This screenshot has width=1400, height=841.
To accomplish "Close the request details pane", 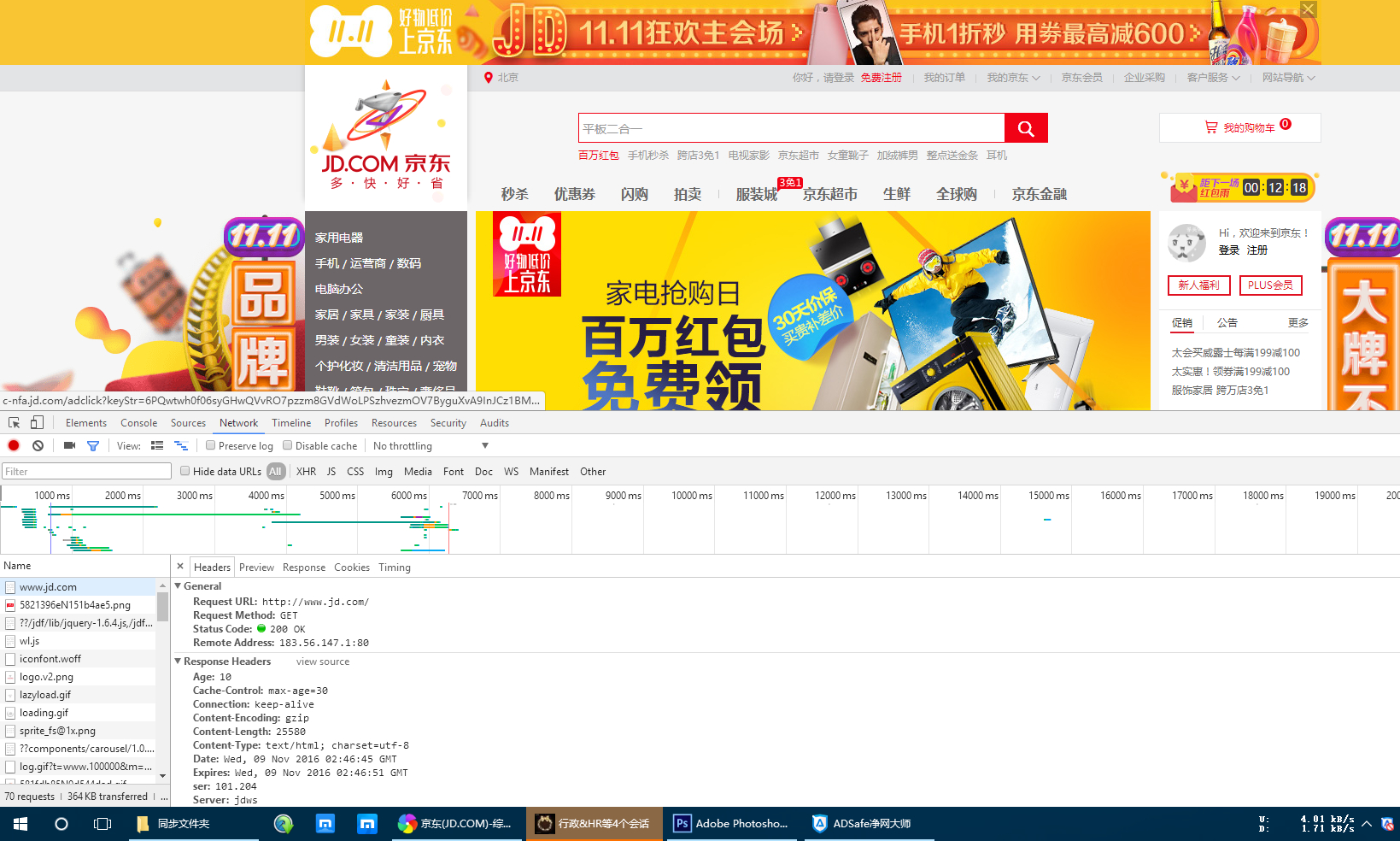I will (180, 566).
